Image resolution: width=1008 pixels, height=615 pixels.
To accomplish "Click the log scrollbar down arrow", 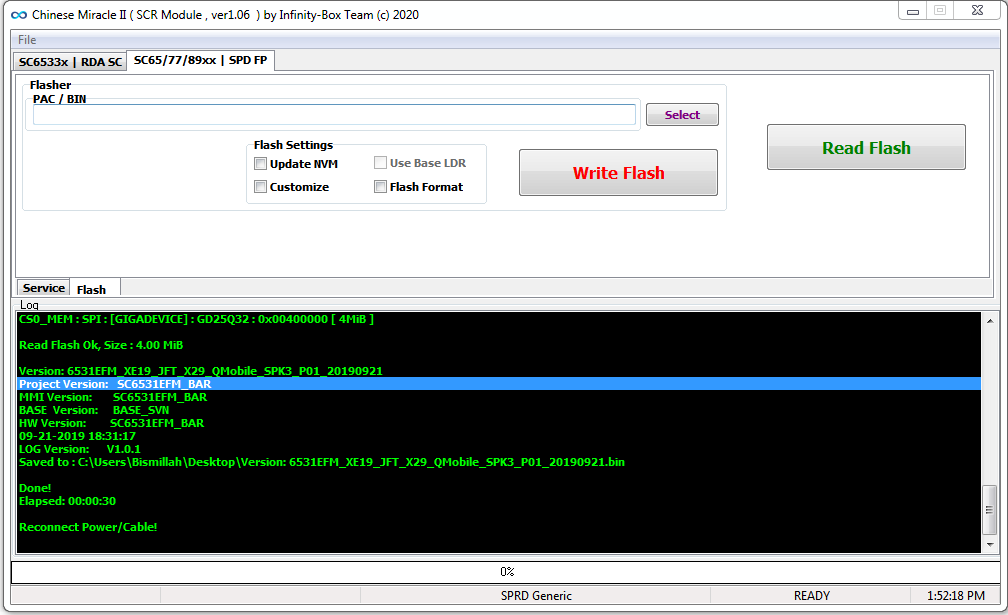I will pos(990,544).
